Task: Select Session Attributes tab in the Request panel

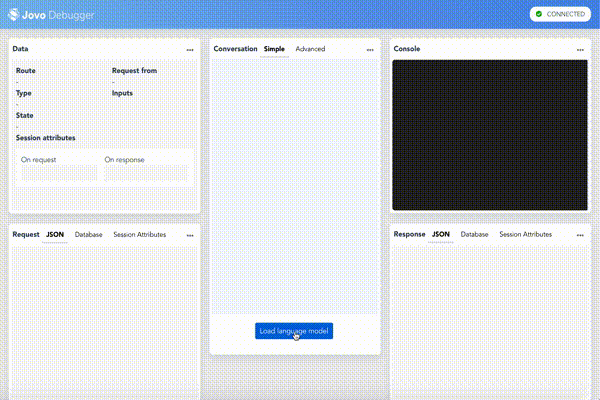Action: point(140,235)
